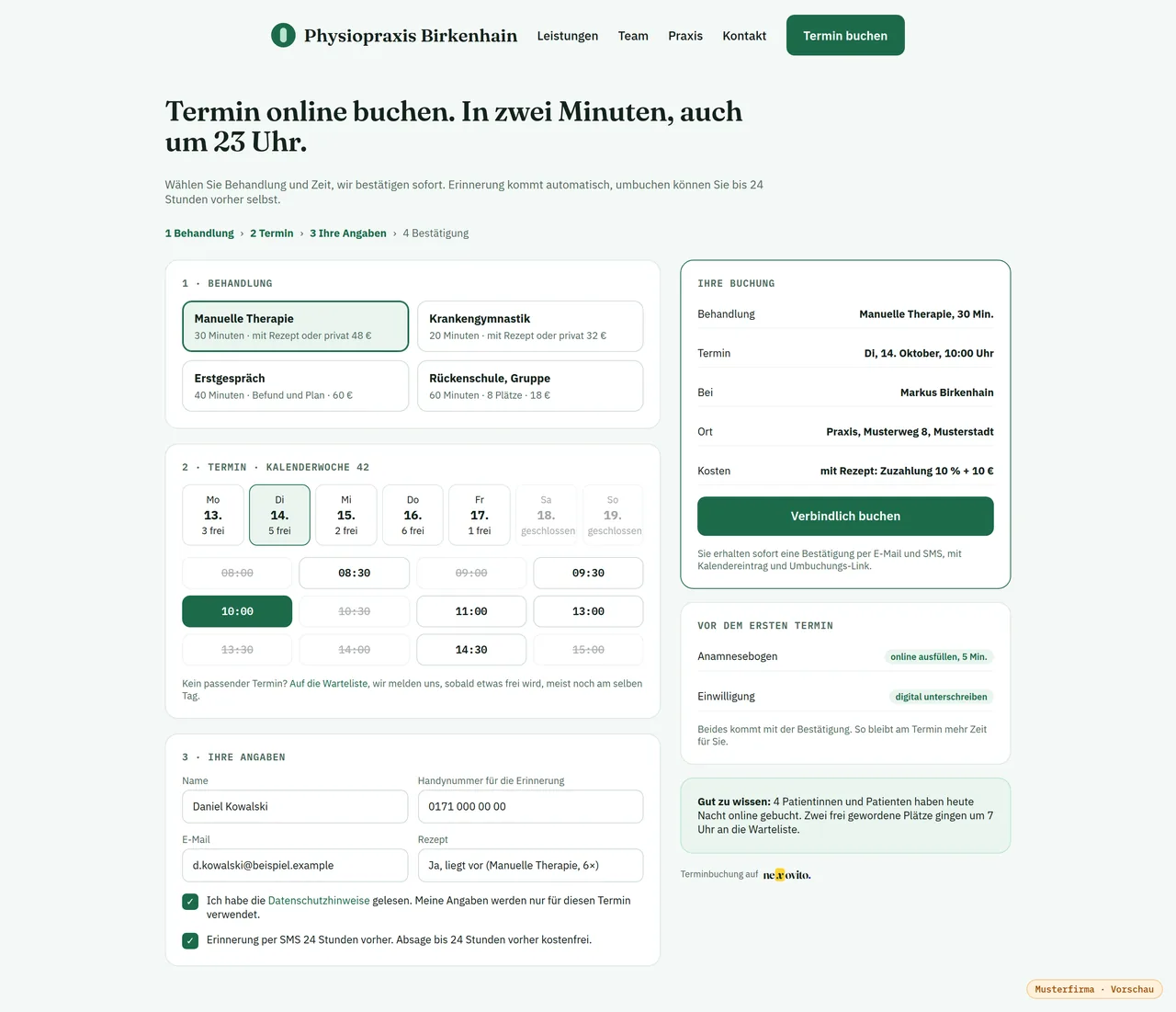Viewport: 1176px width, 1012px height.
Task: Click the Physiopraxis Birkenhain logo icon
Action: 283,35
